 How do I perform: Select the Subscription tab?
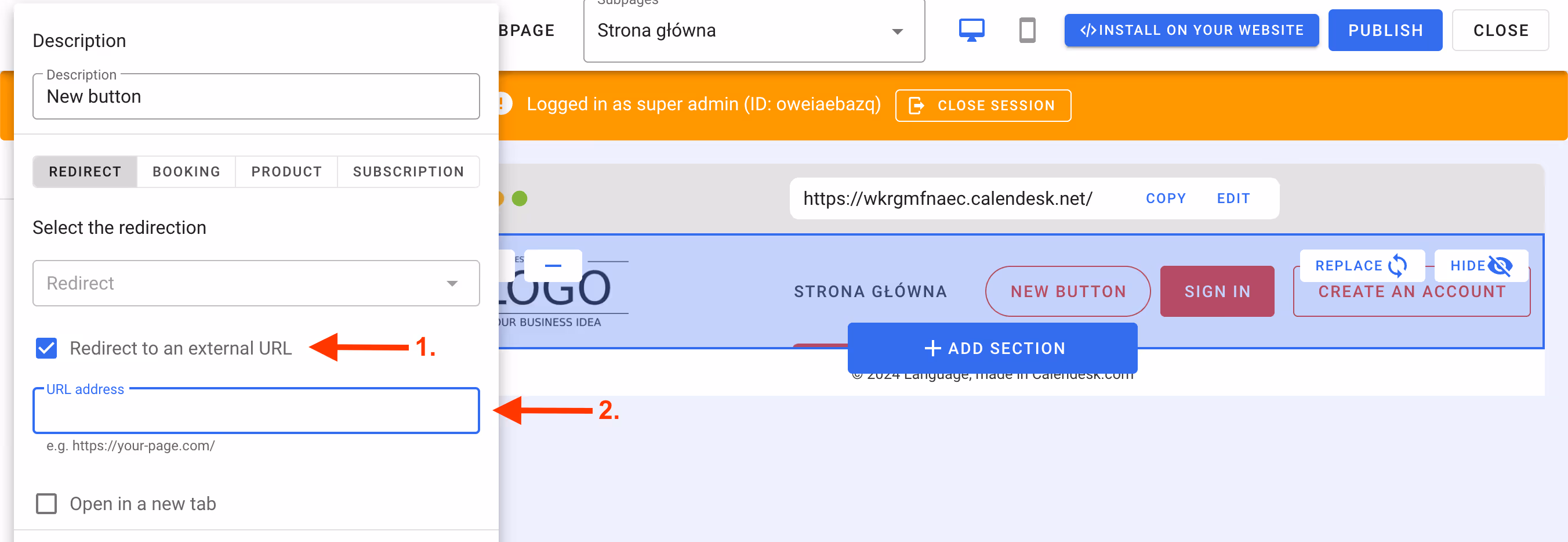point(408,171)
